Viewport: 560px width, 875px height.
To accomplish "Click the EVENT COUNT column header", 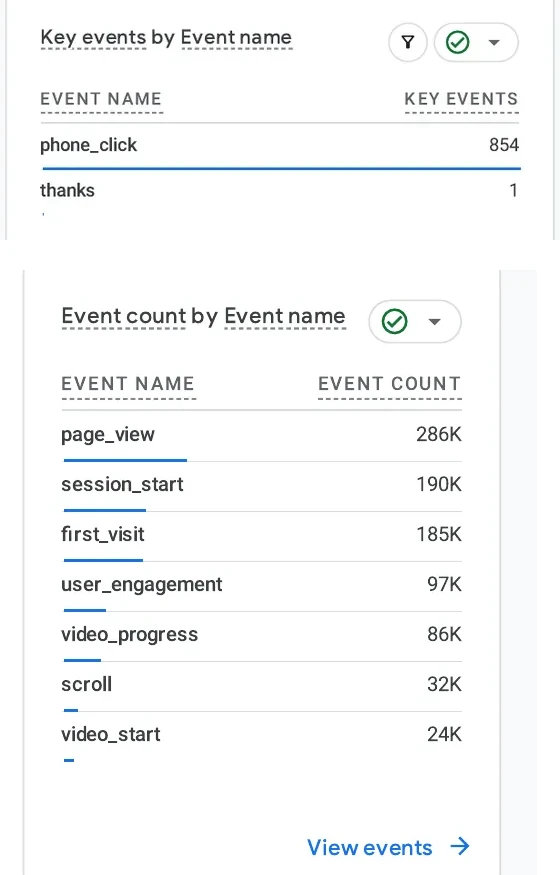I will point(389,384).
